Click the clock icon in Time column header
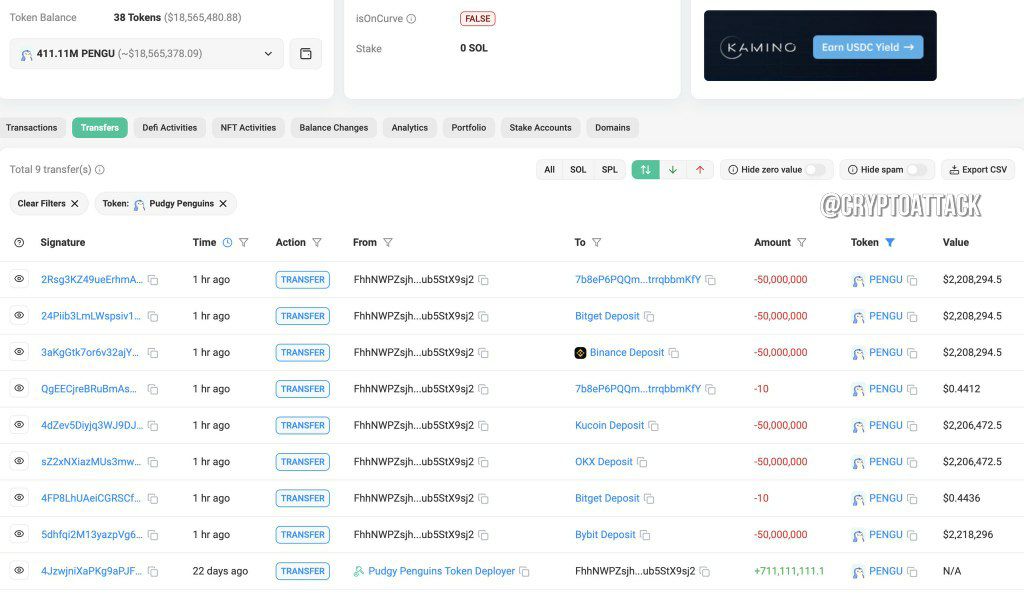This screenshot has width=1024, height=596. (x=227, y=243)
